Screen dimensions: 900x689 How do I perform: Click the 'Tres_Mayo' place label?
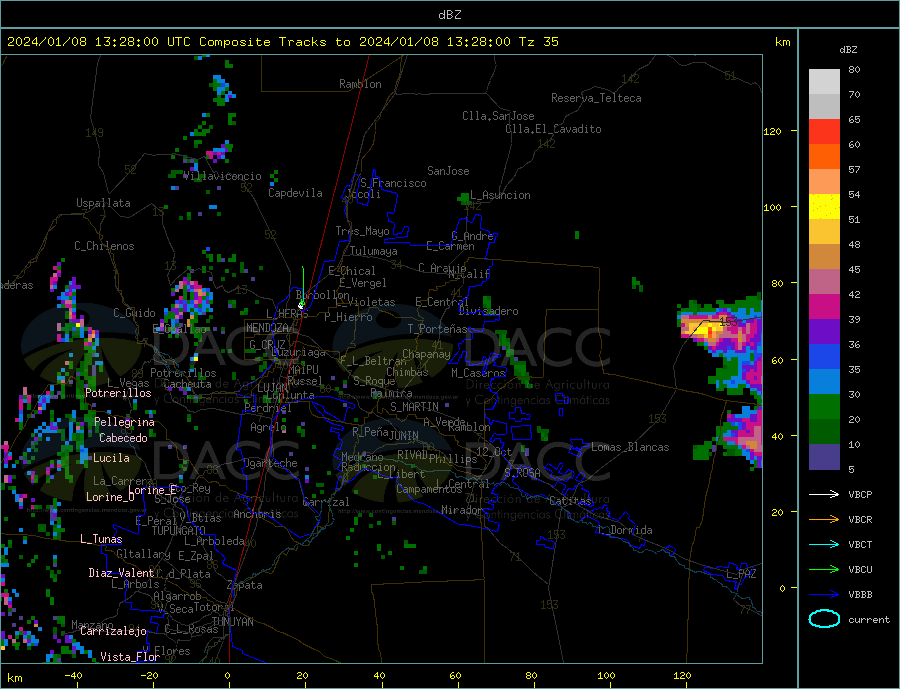363,231
